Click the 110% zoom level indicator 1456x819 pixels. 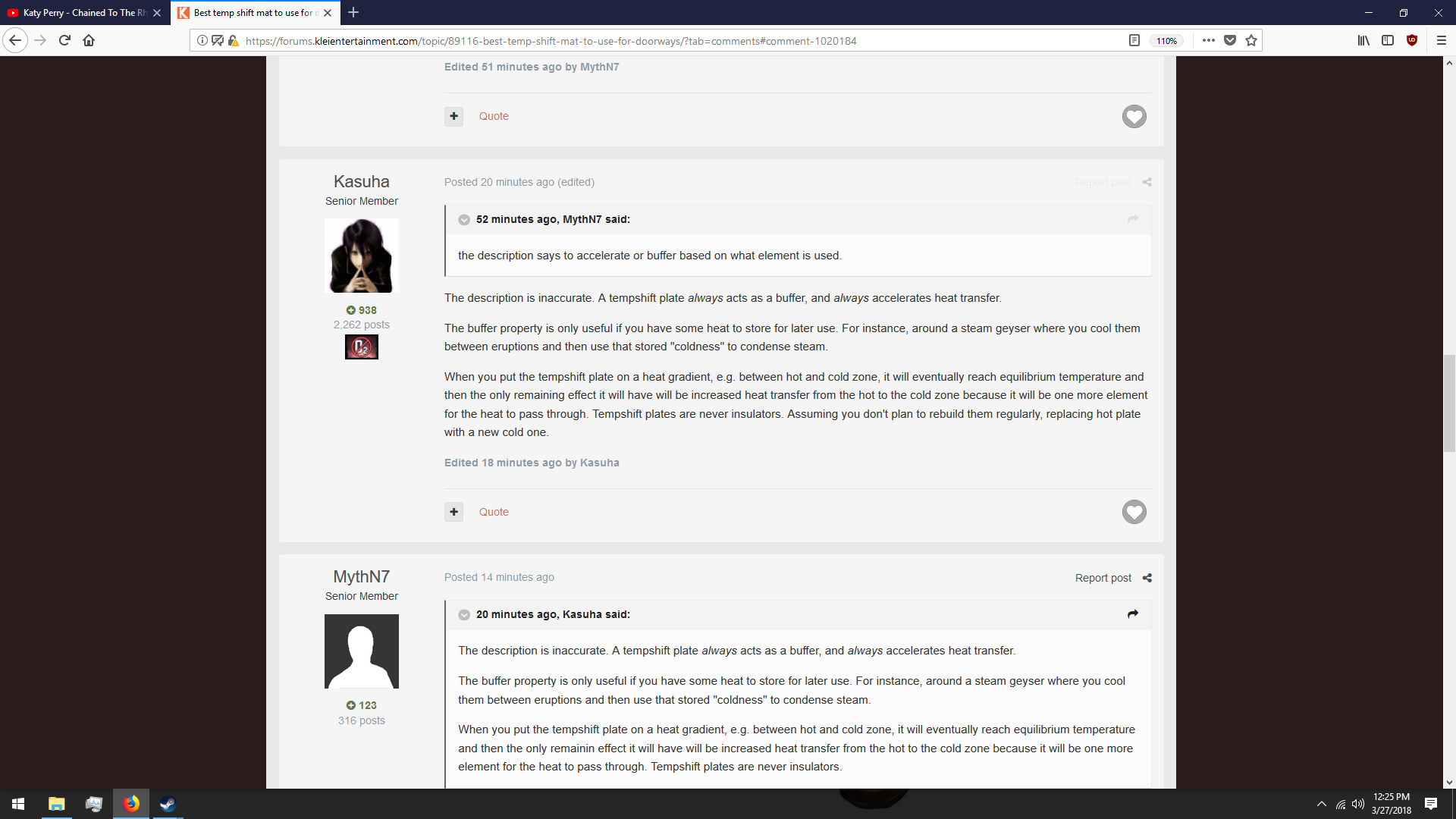pyautogui.click(x=1166, y=41)
